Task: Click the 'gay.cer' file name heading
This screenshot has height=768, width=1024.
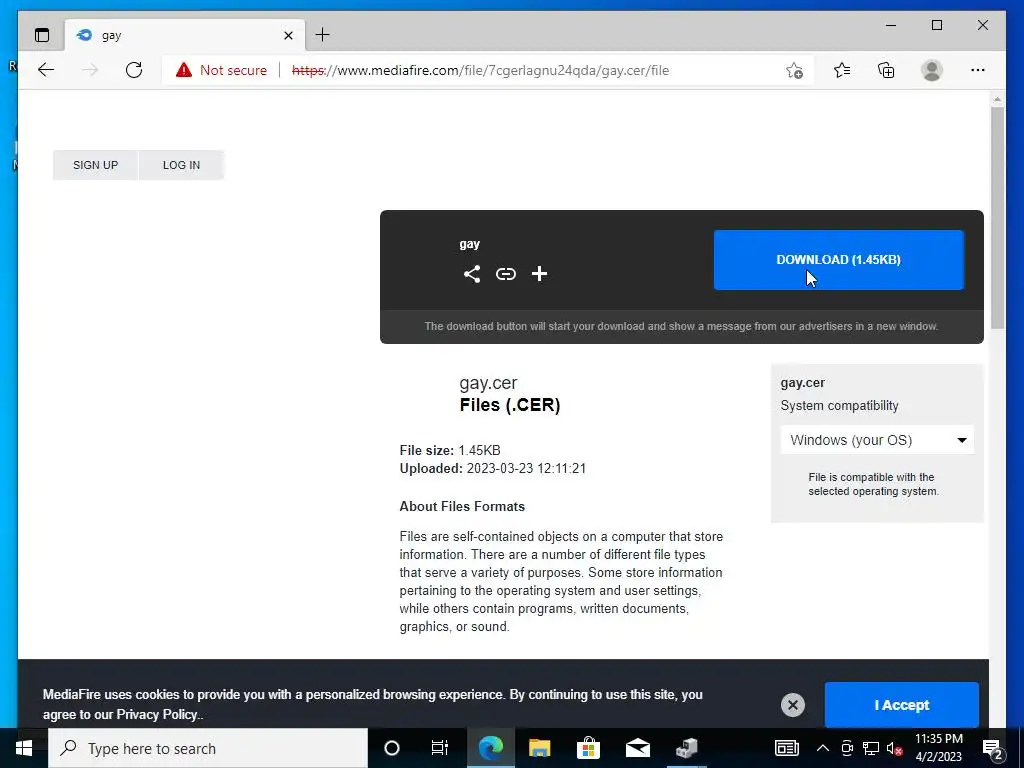Action: pos(488,383)
